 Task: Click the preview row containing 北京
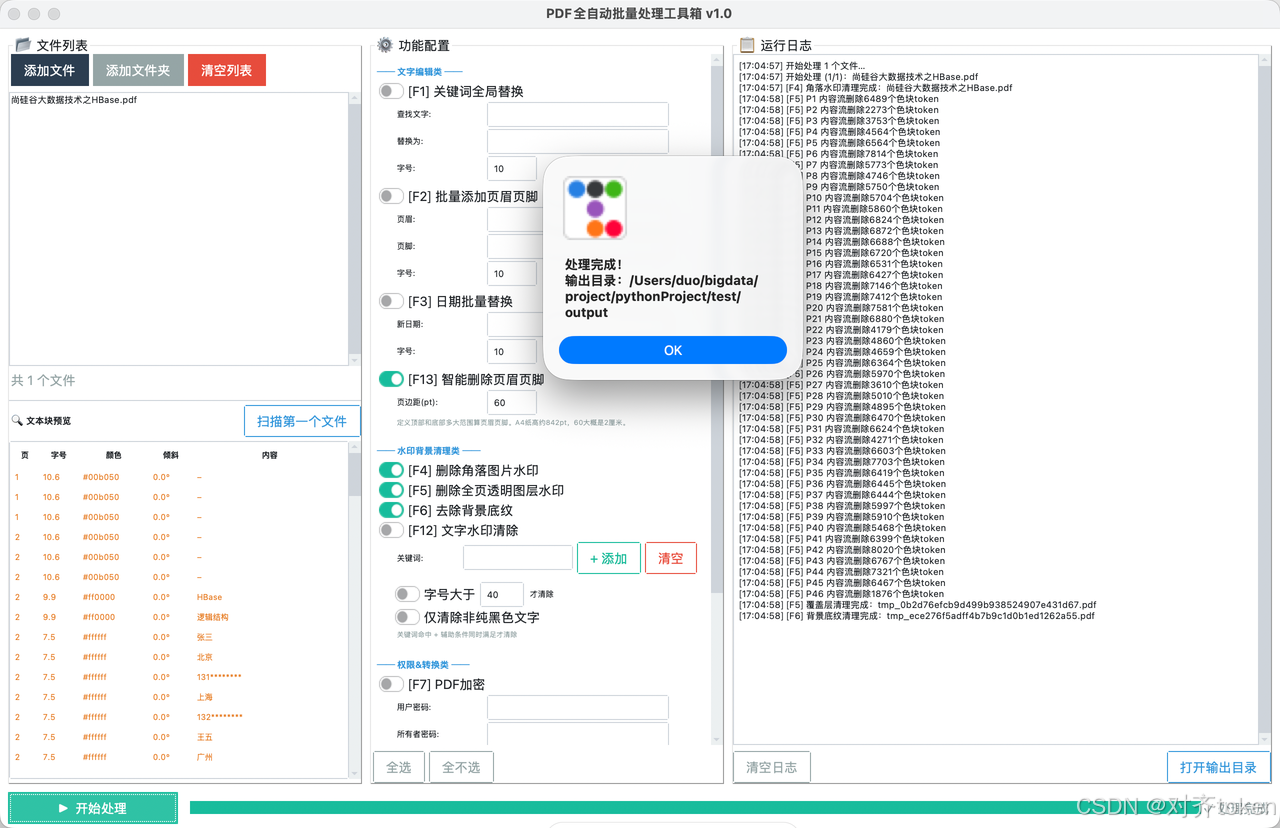179,657
